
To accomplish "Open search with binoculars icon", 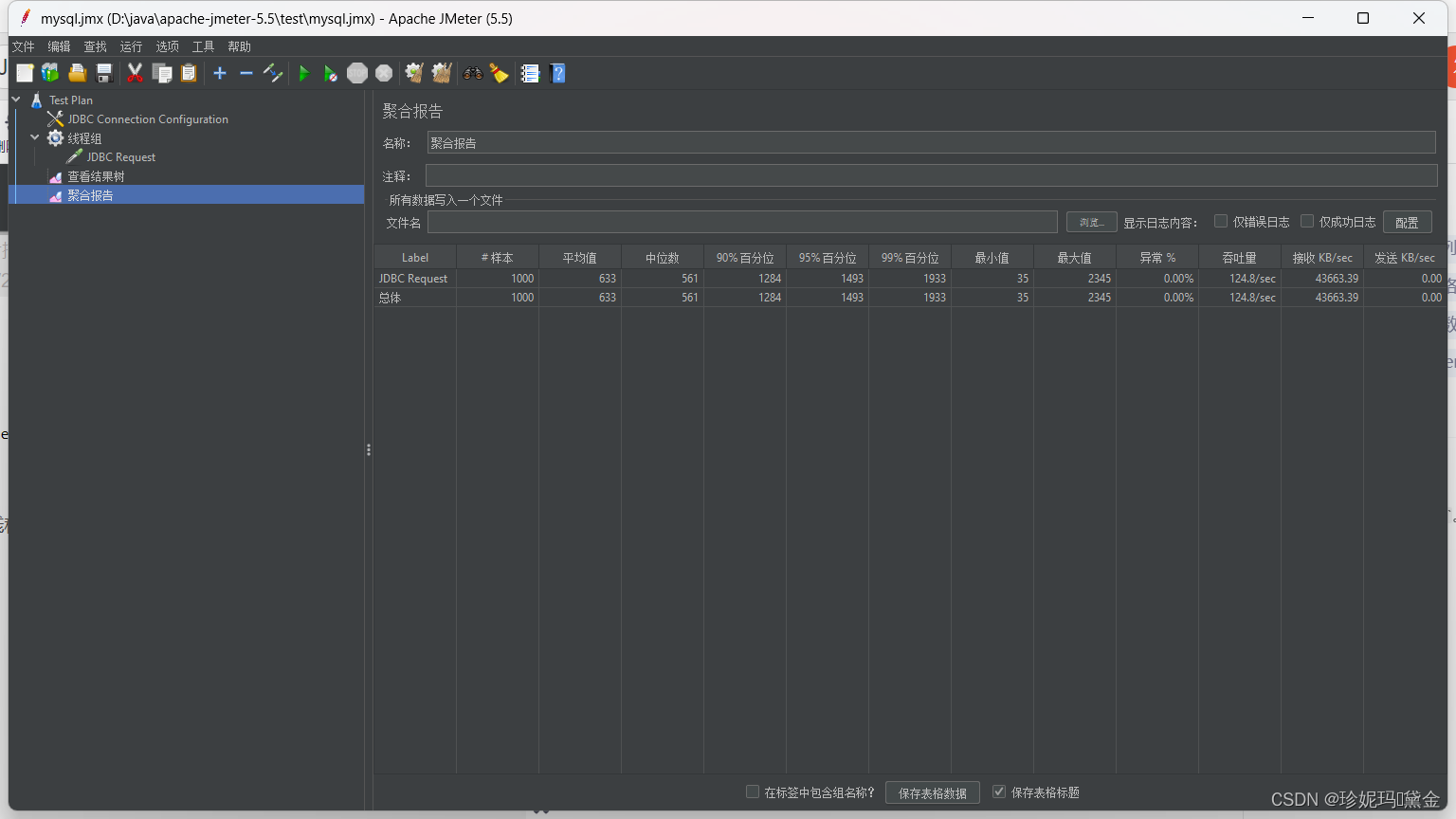I will 472,73.
